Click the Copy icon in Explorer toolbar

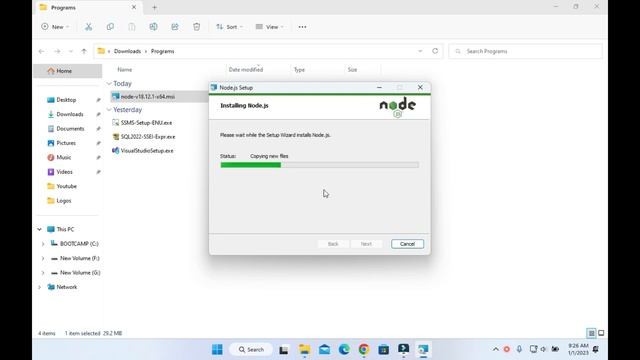pos(110,27)
